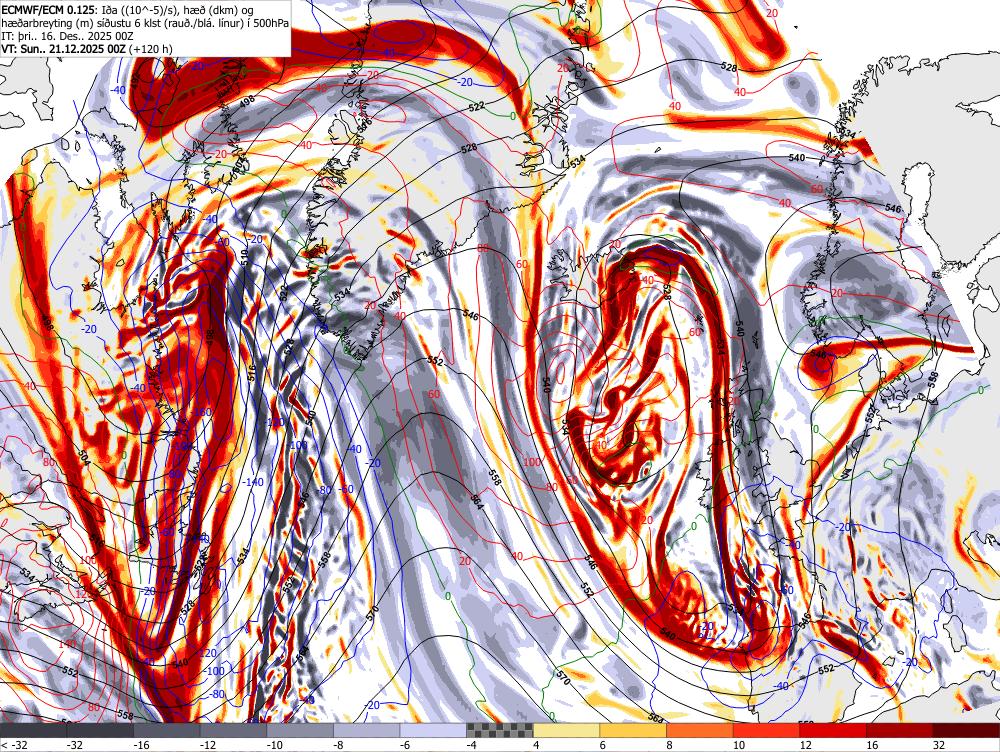The height and width of the screenshot is (752, 1000).
Task: Select the dark red swatch above 16
Action: pyautogui.click(x=900, y=730)
